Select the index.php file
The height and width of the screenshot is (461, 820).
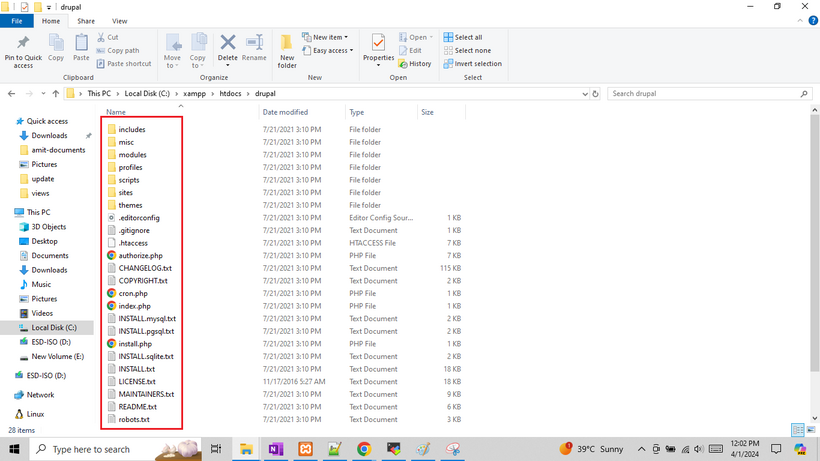click(133, 305)
